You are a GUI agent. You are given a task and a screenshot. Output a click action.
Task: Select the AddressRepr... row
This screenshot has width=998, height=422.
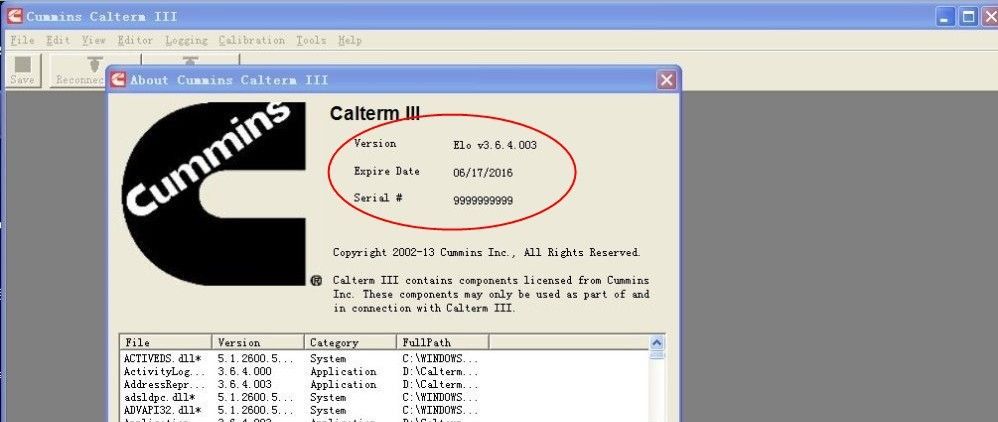pos(384,384)
